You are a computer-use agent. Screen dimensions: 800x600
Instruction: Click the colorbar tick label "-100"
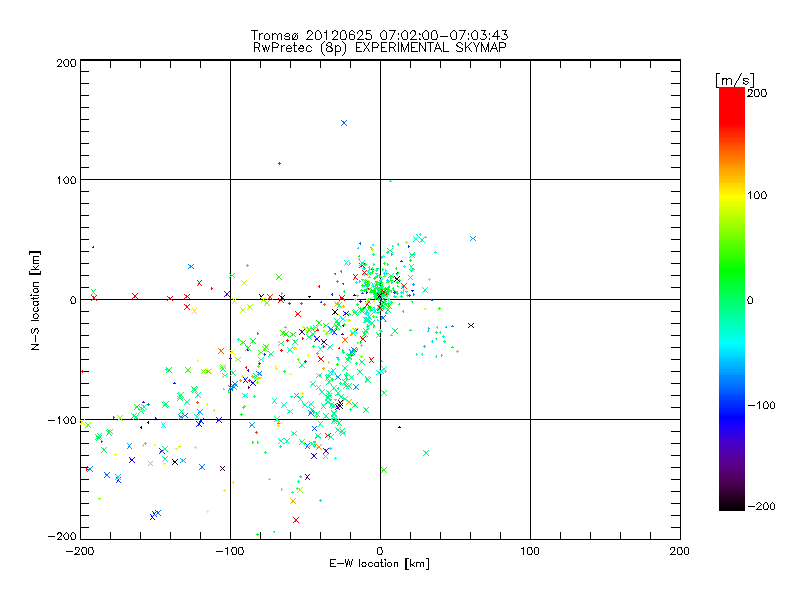pos(761,405)
